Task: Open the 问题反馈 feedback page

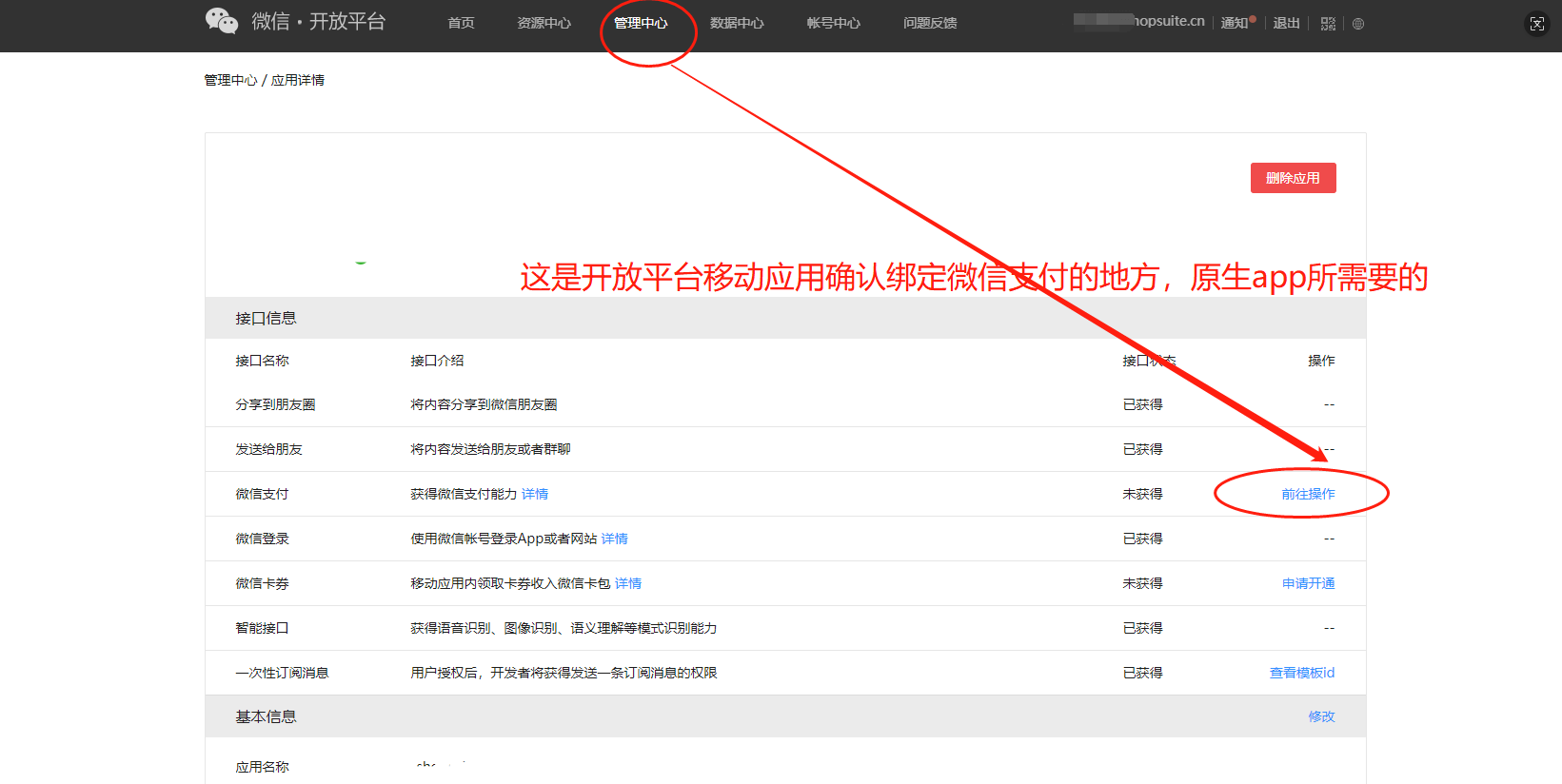Action: click(x=930, y=23)
